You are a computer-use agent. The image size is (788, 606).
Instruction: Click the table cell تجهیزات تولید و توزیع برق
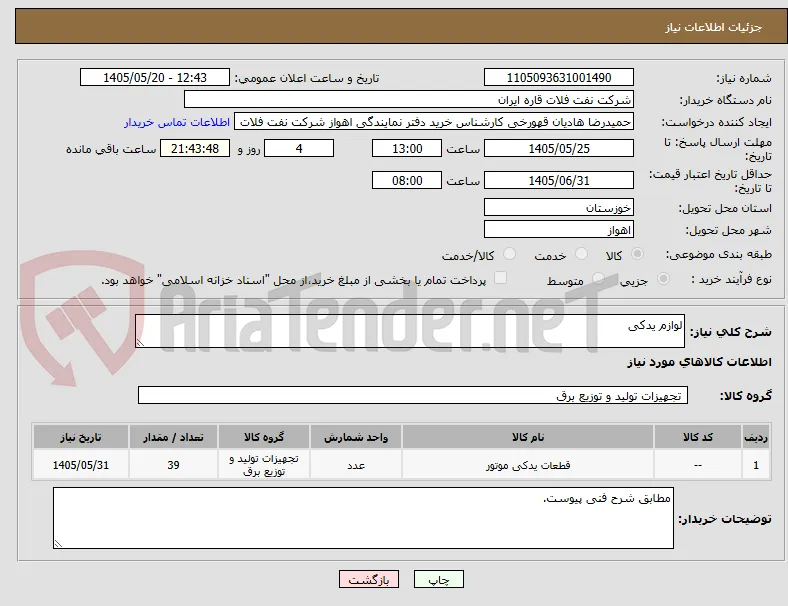pyautogui.click(x=264, y=465)
